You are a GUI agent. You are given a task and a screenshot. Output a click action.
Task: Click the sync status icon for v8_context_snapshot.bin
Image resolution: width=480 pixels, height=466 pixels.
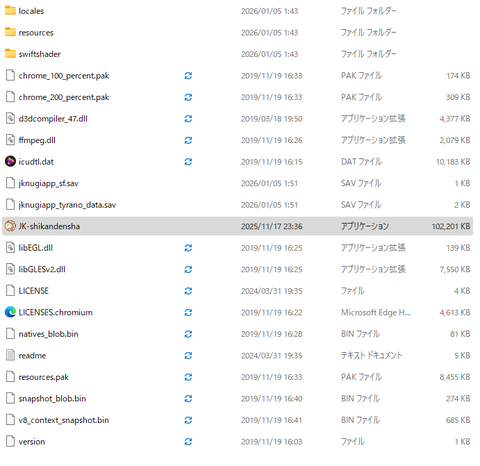pos(188,420)
